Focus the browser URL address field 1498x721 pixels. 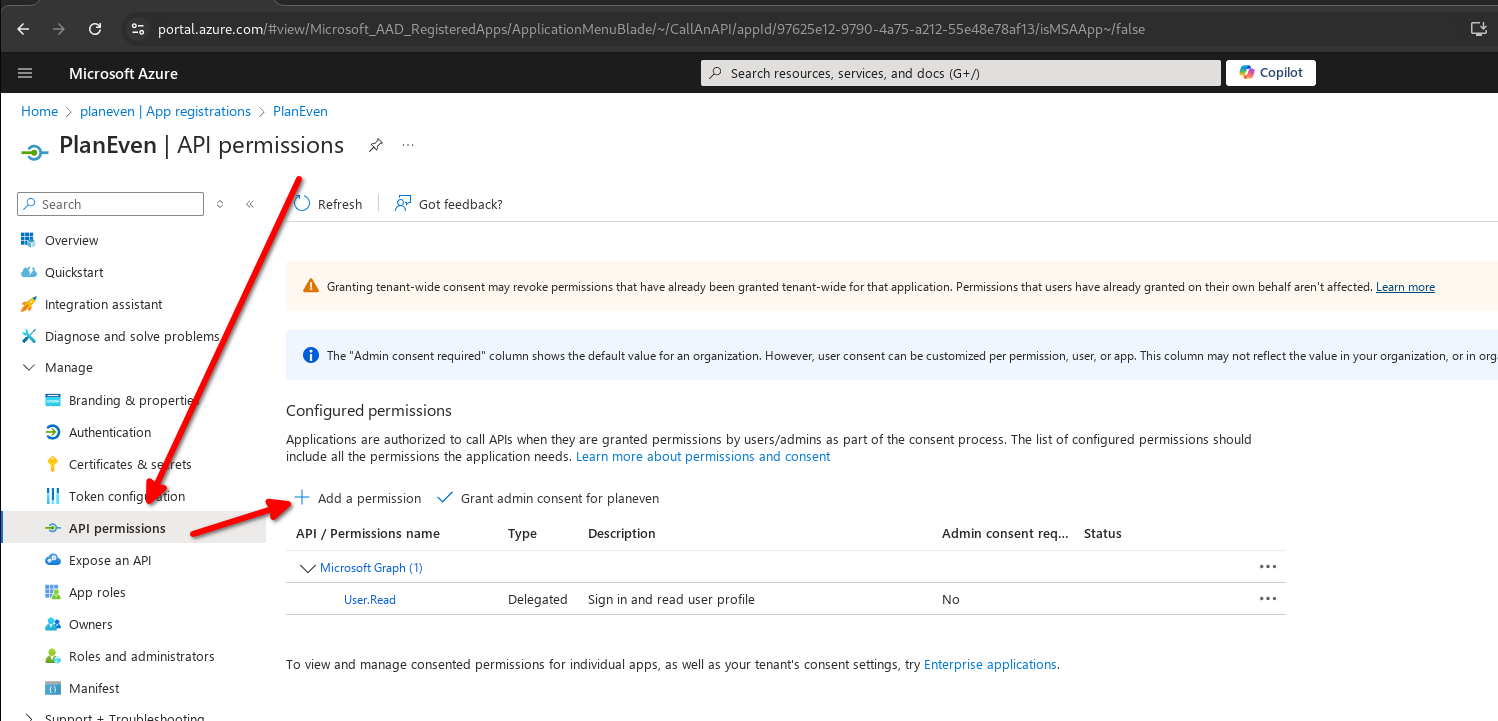(x=650, y=29)
